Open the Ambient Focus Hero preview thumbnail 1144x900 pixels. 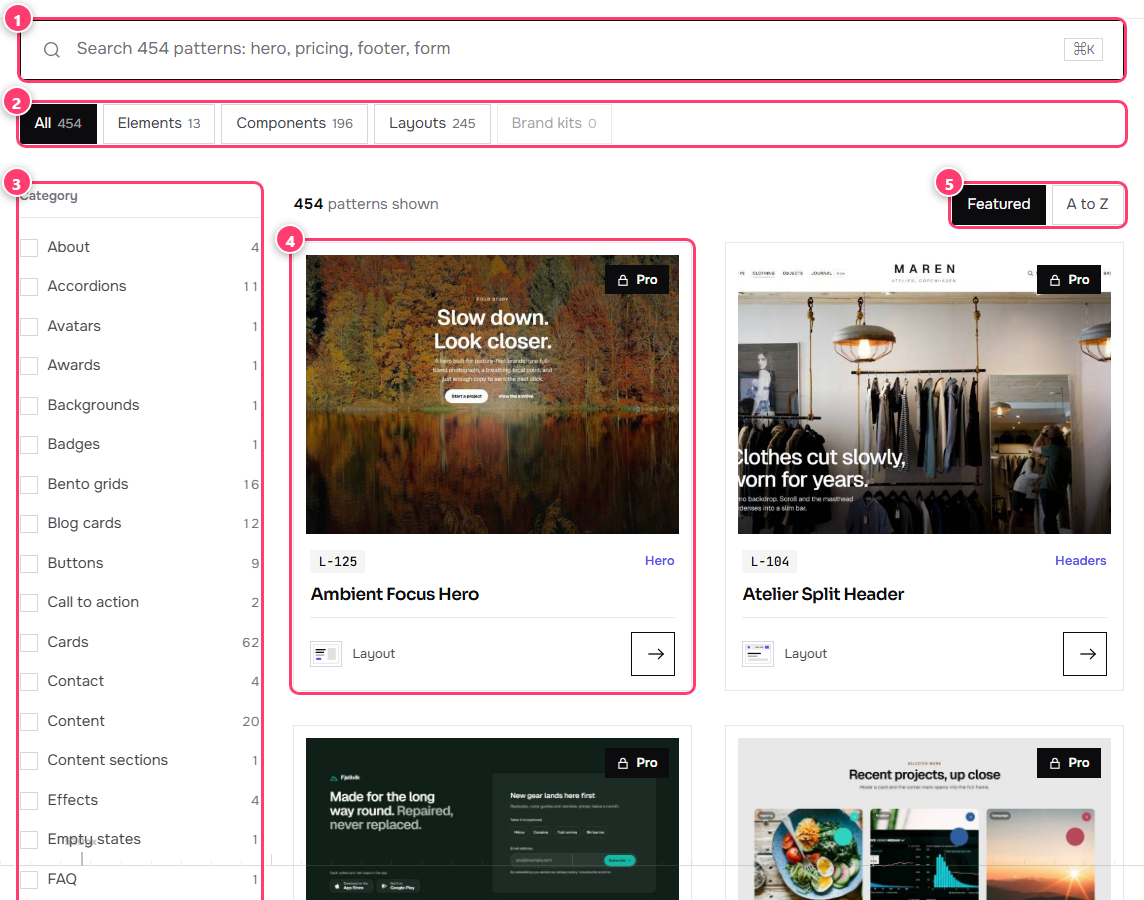coord(492,395)
